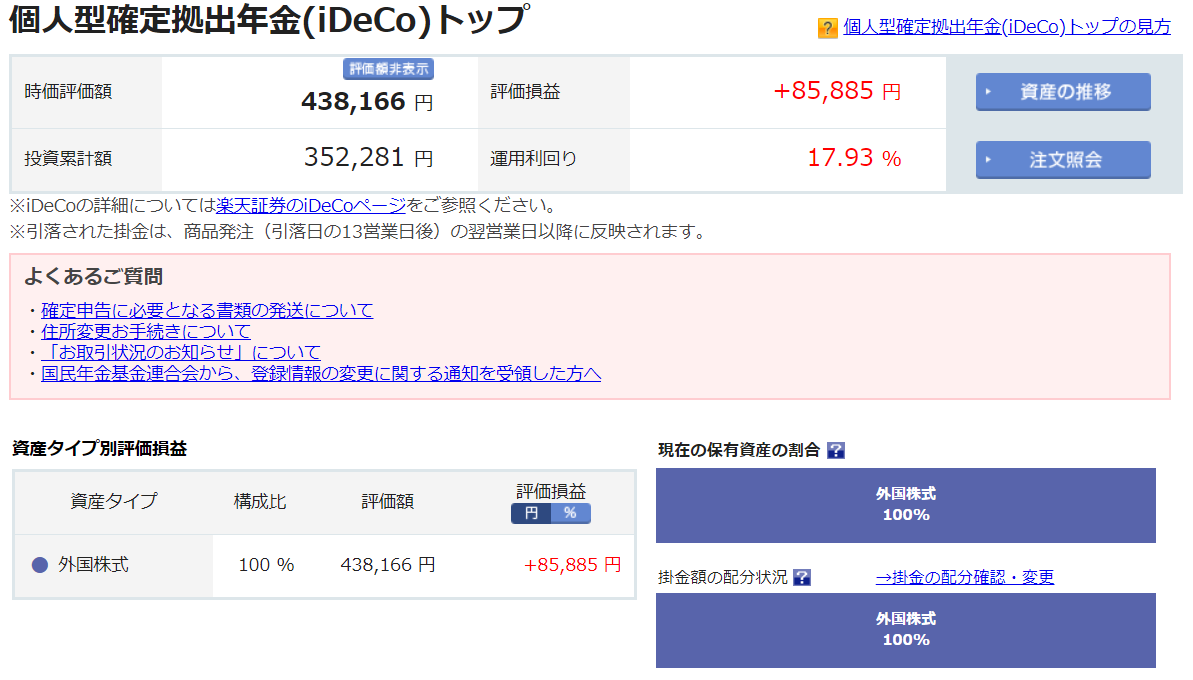Click the よくあるご質問 heading
1193x680 pixels.
click(x=94, y=276)
